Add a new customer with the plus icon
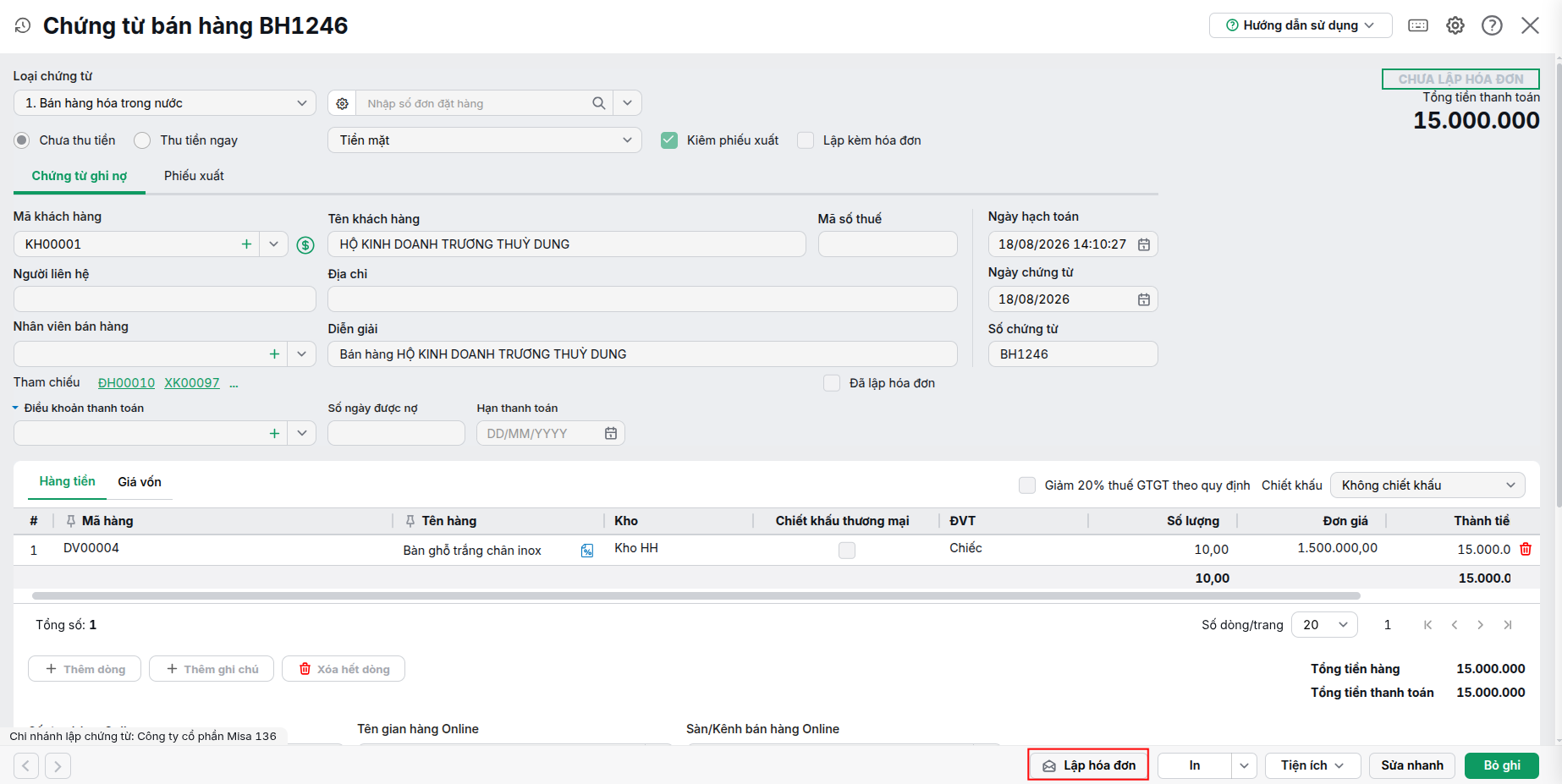Image resolution: width=1562 pixels, height=784 pixels. 246,244
